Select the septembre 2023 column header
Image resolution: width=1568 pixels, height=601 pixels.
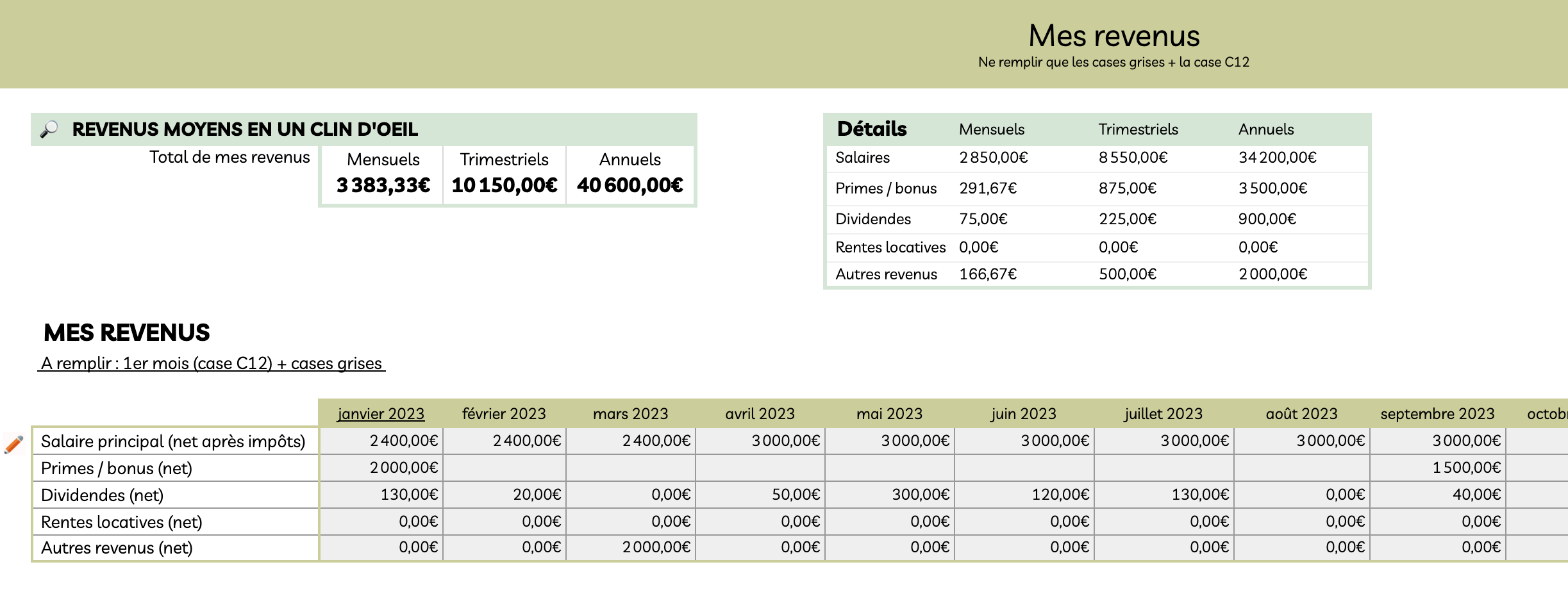click(1438, 414)
